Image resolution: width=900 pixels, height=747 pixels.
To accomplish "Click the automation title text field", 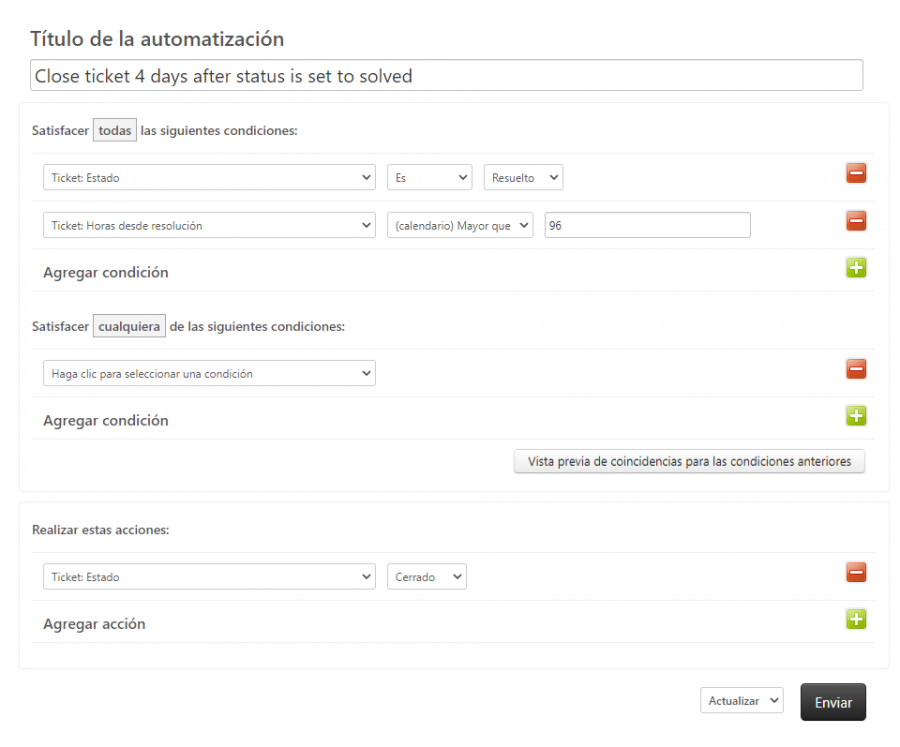I will (x=446, y=76).
